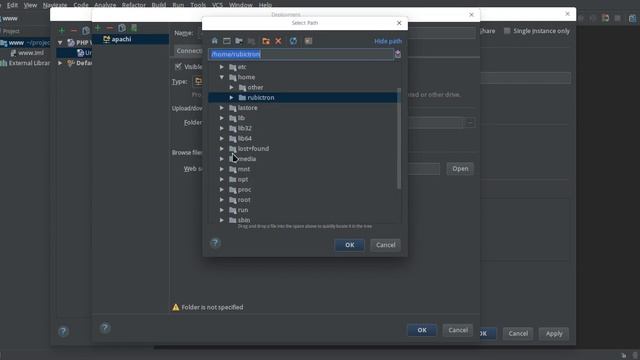
Task: Remove server with minus icon in Deployment
Action: click(x=109, y=28)
